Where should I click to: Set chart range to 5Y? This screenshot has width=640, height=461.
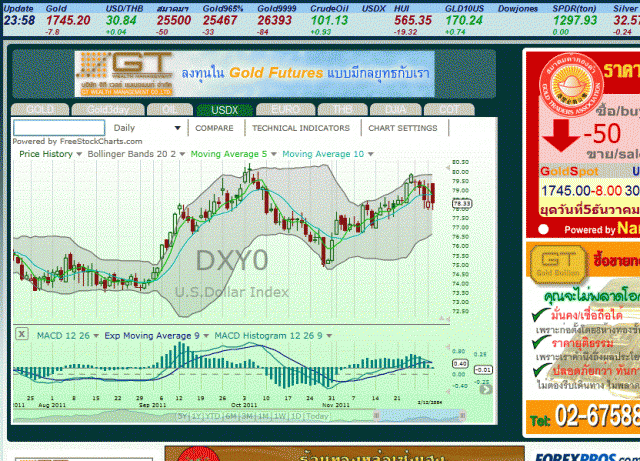[182, 416]
